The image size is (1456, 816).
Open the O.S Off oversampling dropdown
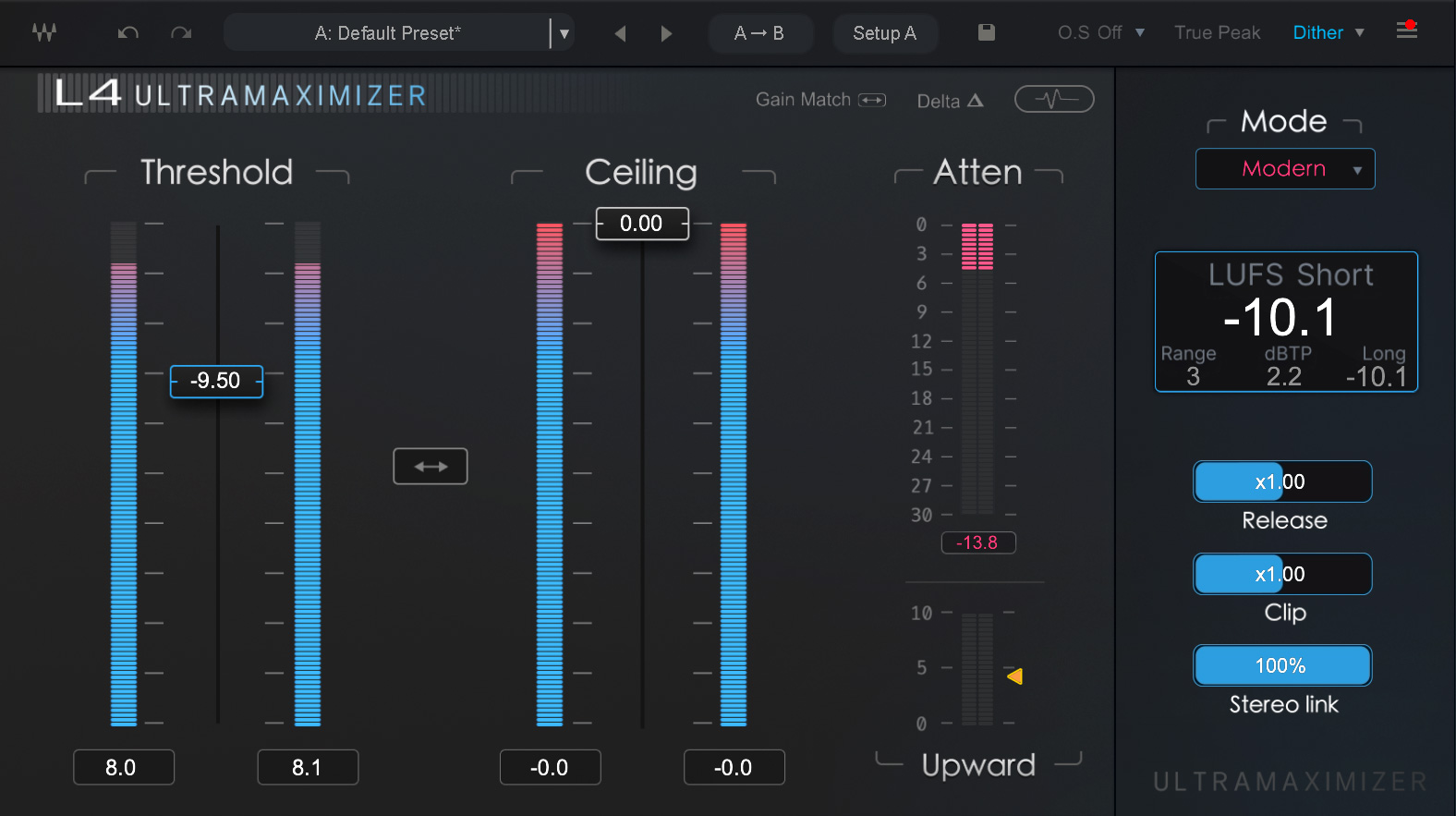(1101, 33)
